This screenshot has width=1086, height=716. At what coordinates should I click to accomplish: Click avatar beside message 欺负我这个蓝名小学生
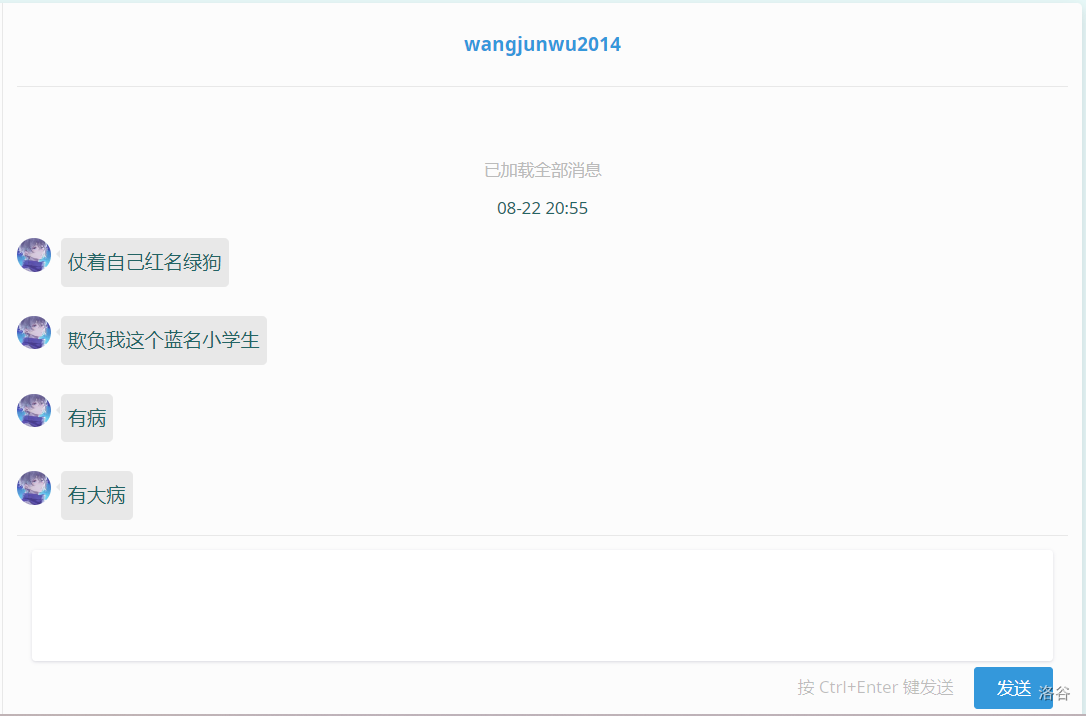(34, 333)
